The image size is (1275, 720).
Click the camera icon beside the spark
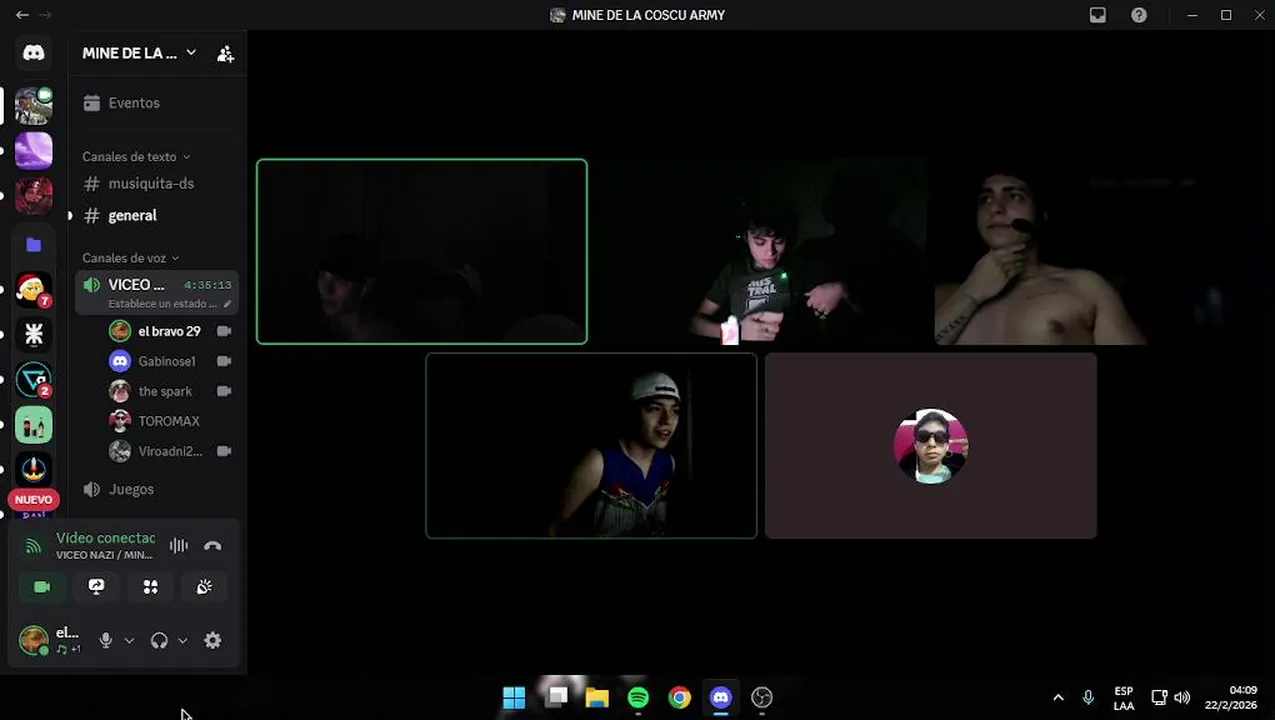(224, 391)
